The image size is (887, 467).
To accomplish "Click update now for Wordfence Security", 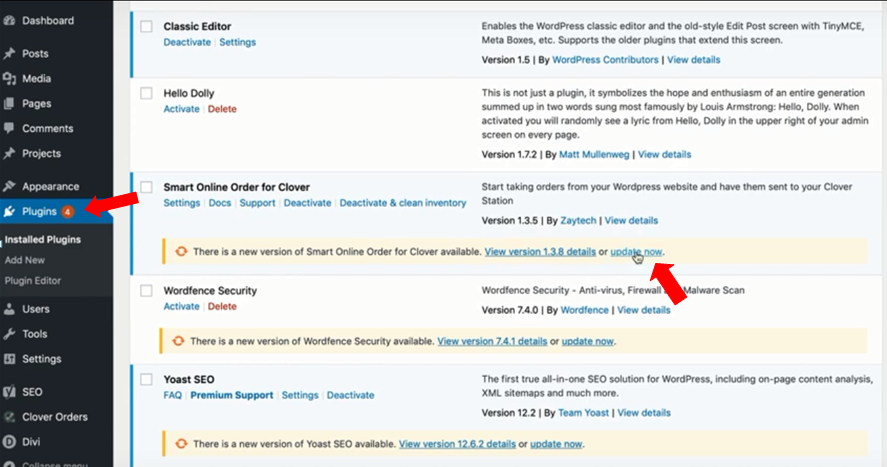I will coord(587,341).
